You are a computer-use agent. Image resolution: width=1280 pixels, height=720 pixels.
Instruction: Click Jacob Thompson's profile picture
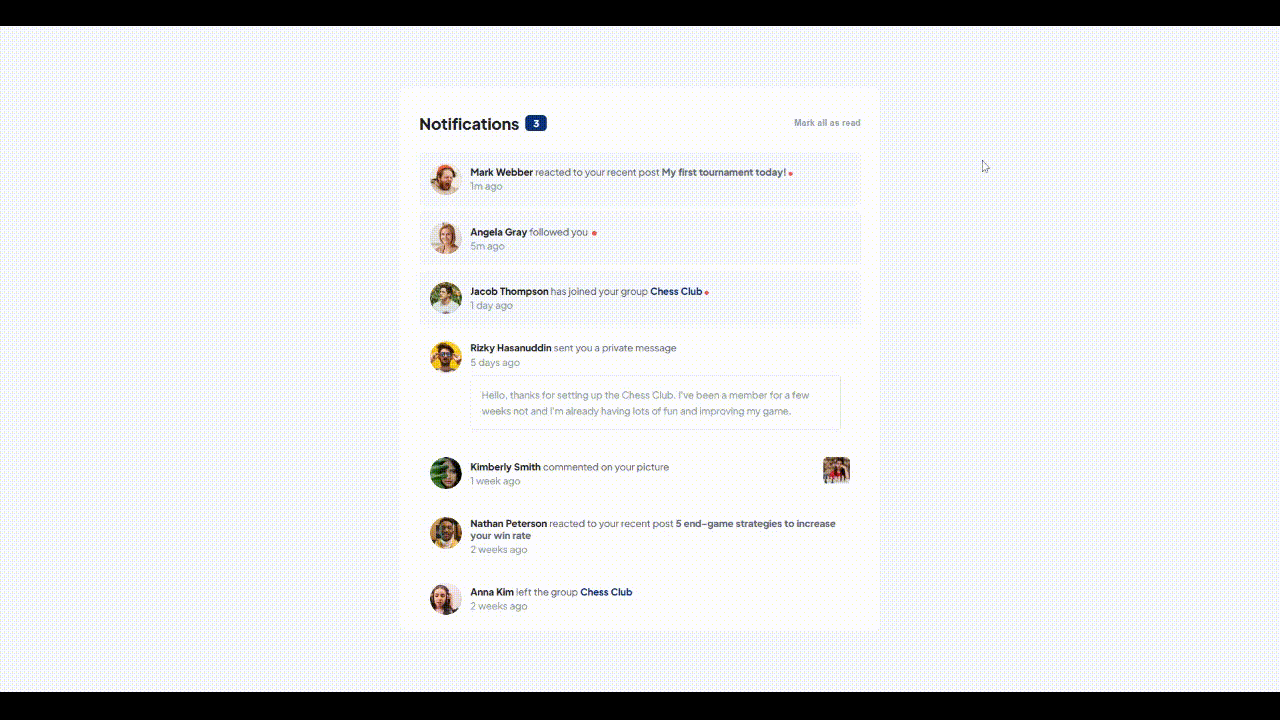[445, 298]
